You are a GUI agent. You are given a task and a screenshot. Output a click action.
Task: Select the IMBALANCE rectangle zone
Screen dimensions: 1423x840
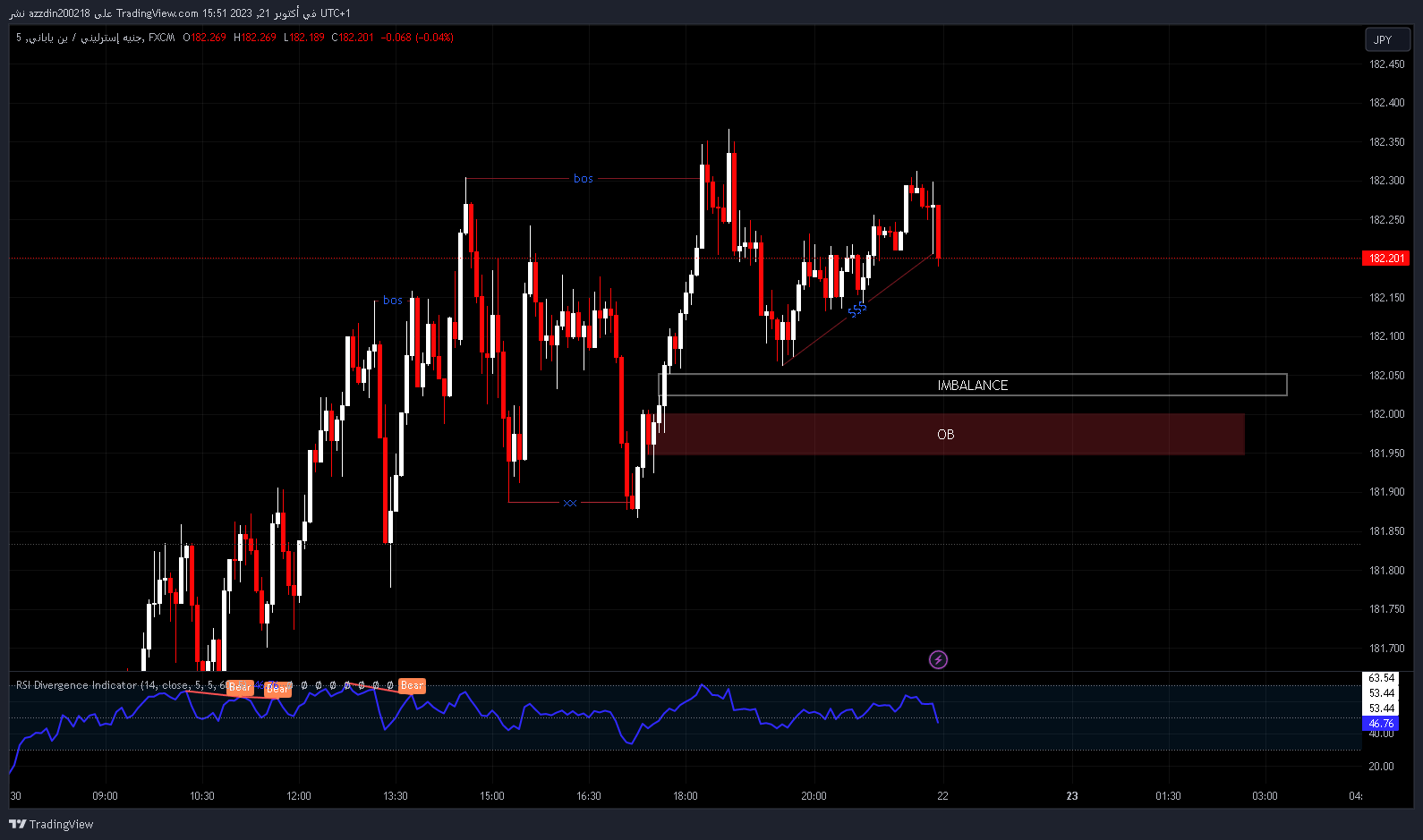pyautogui.click(x=973, y=385)
